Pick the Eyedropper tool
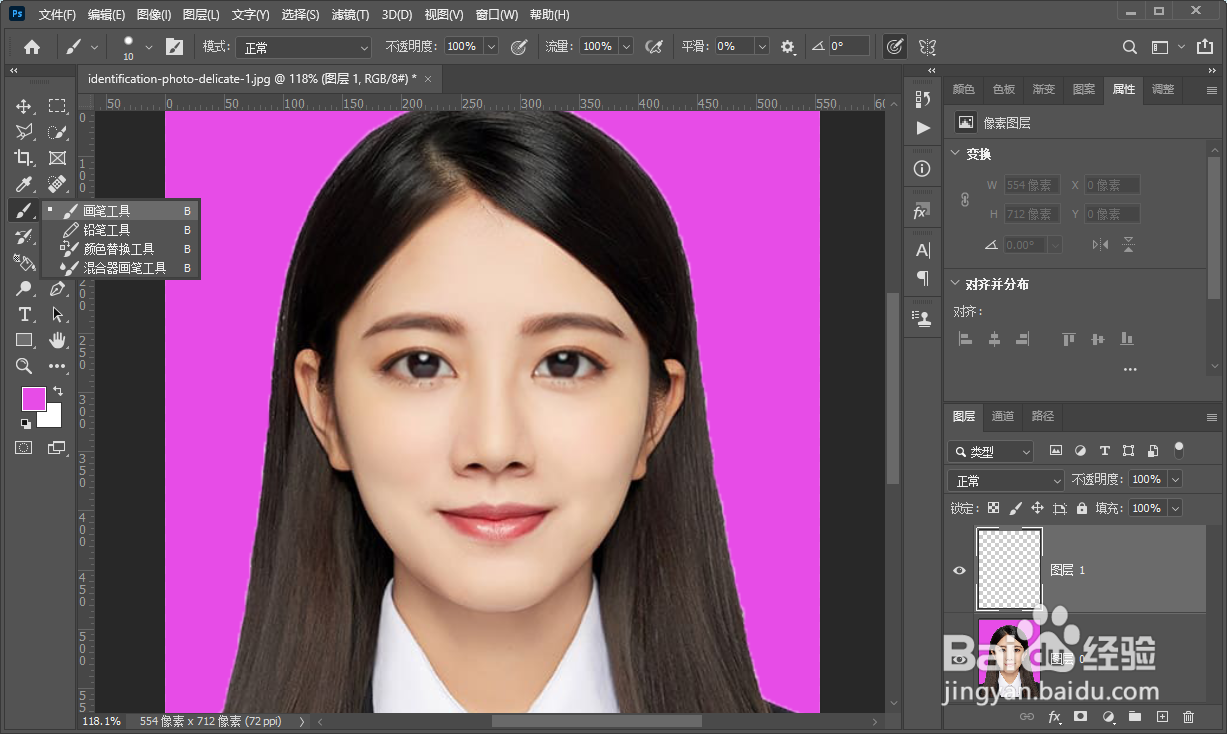The image size is (1227, 734). coord(24,184)
